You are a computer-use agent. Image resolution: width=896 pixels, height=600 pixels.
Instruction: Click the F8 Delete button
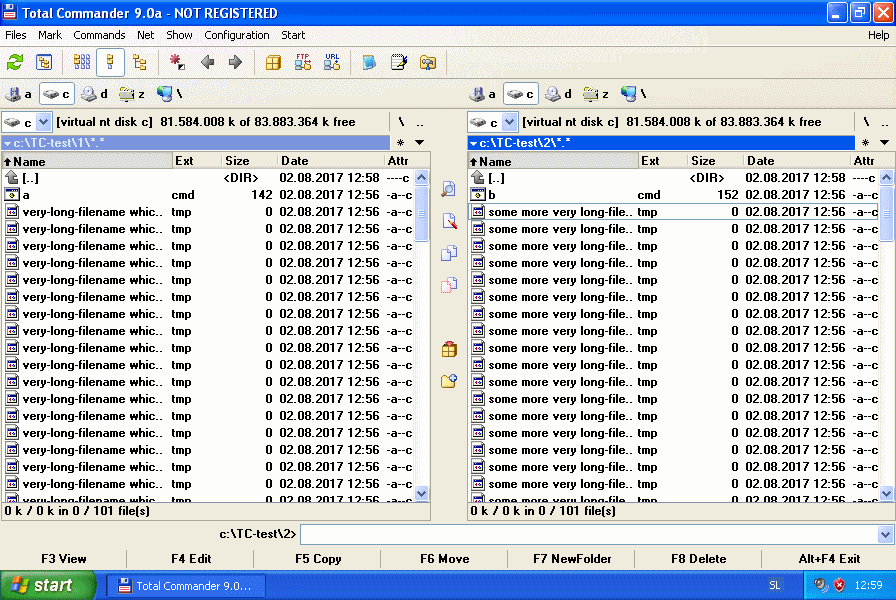[x=698, y=559]
